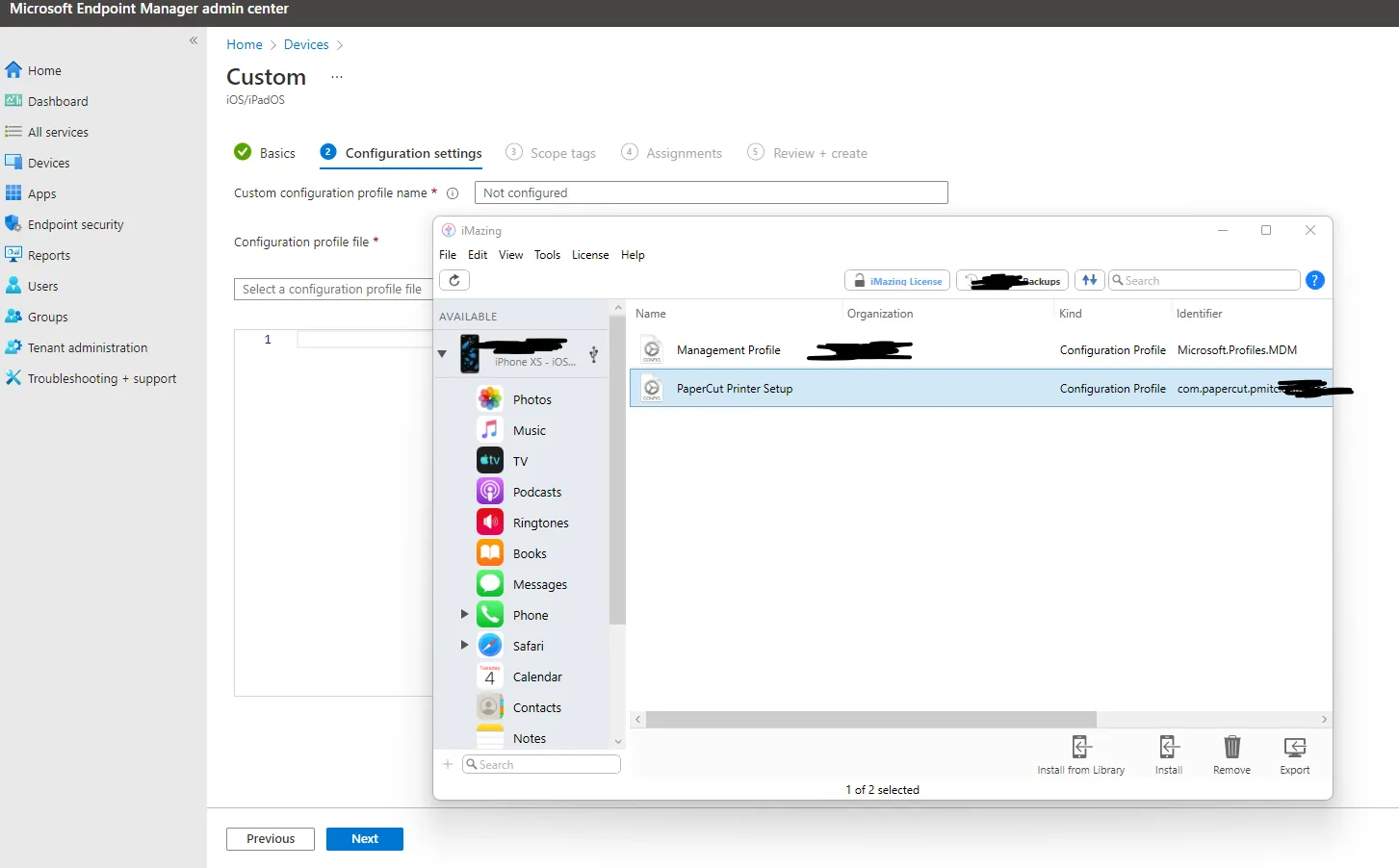Image resolution: width=1399 pixels, height=868 pixels.
Task: Click the Home breadcrumb link
Action: tap(245, 44)
